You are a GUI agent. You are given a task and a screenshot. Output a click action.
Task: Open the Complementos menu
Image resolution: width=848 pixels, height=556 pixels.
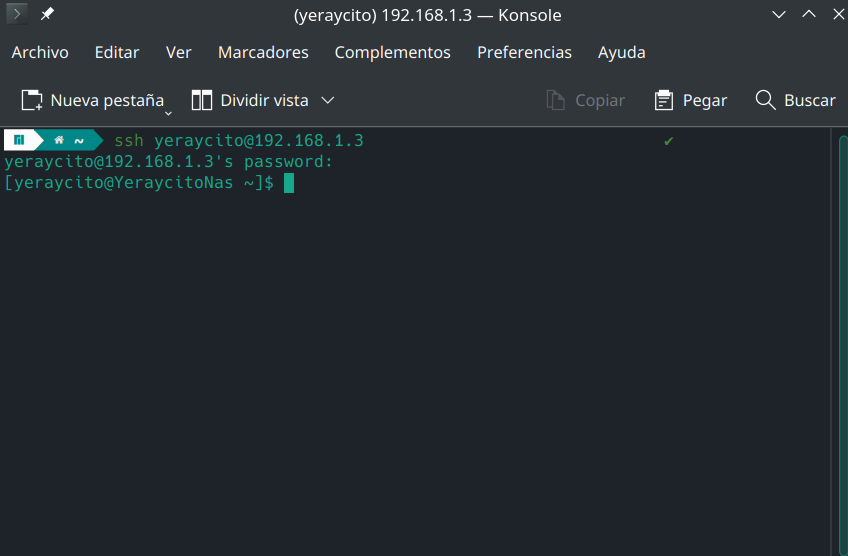tap(393, 52)
